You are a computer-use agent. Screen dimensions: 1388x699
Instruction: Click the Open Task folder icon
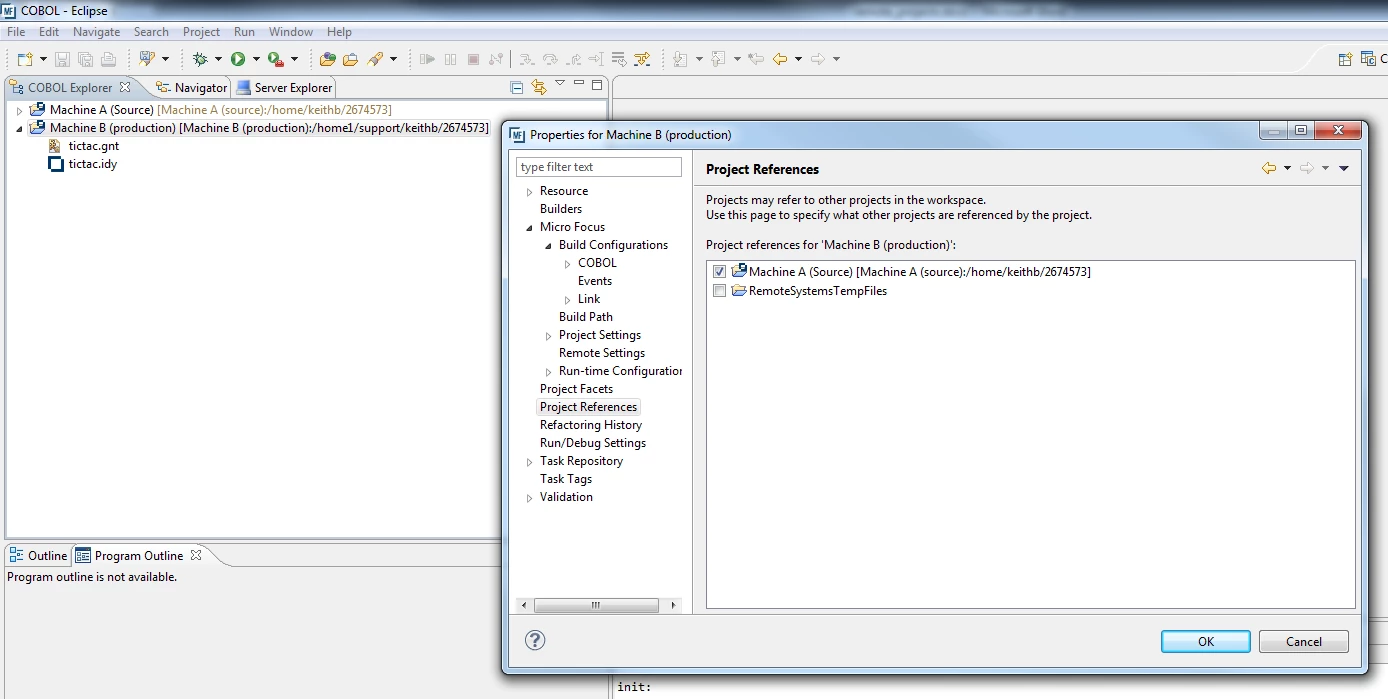pyautogui.click(x=350, y=59)
